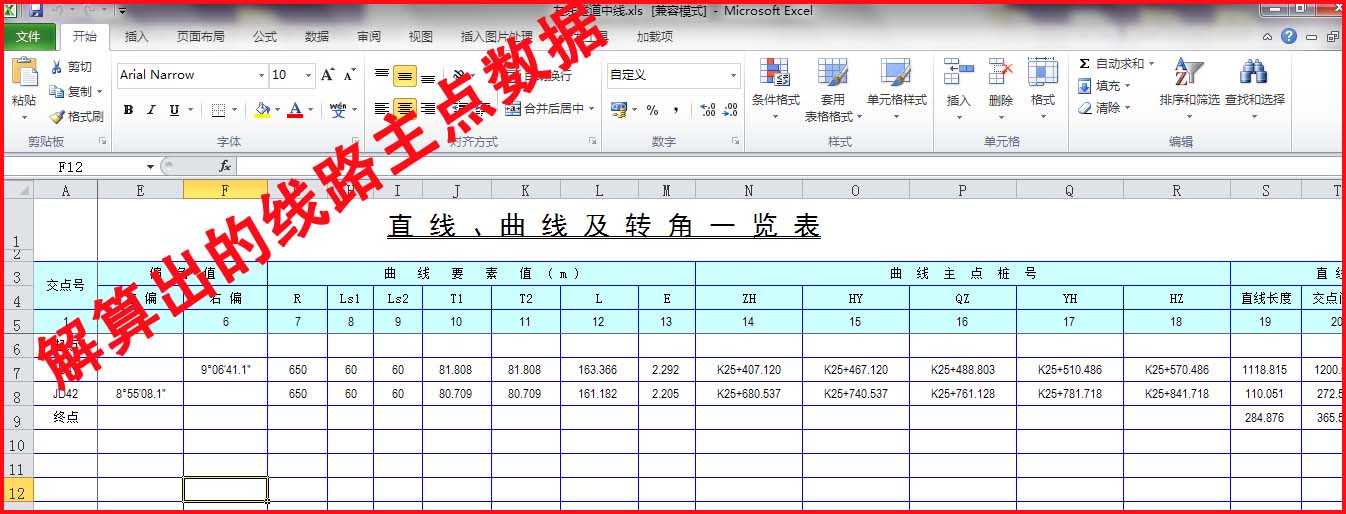Click the accounting currency format icon
The width and height of the screenshot is (1346, 514).
pos(617,109)
